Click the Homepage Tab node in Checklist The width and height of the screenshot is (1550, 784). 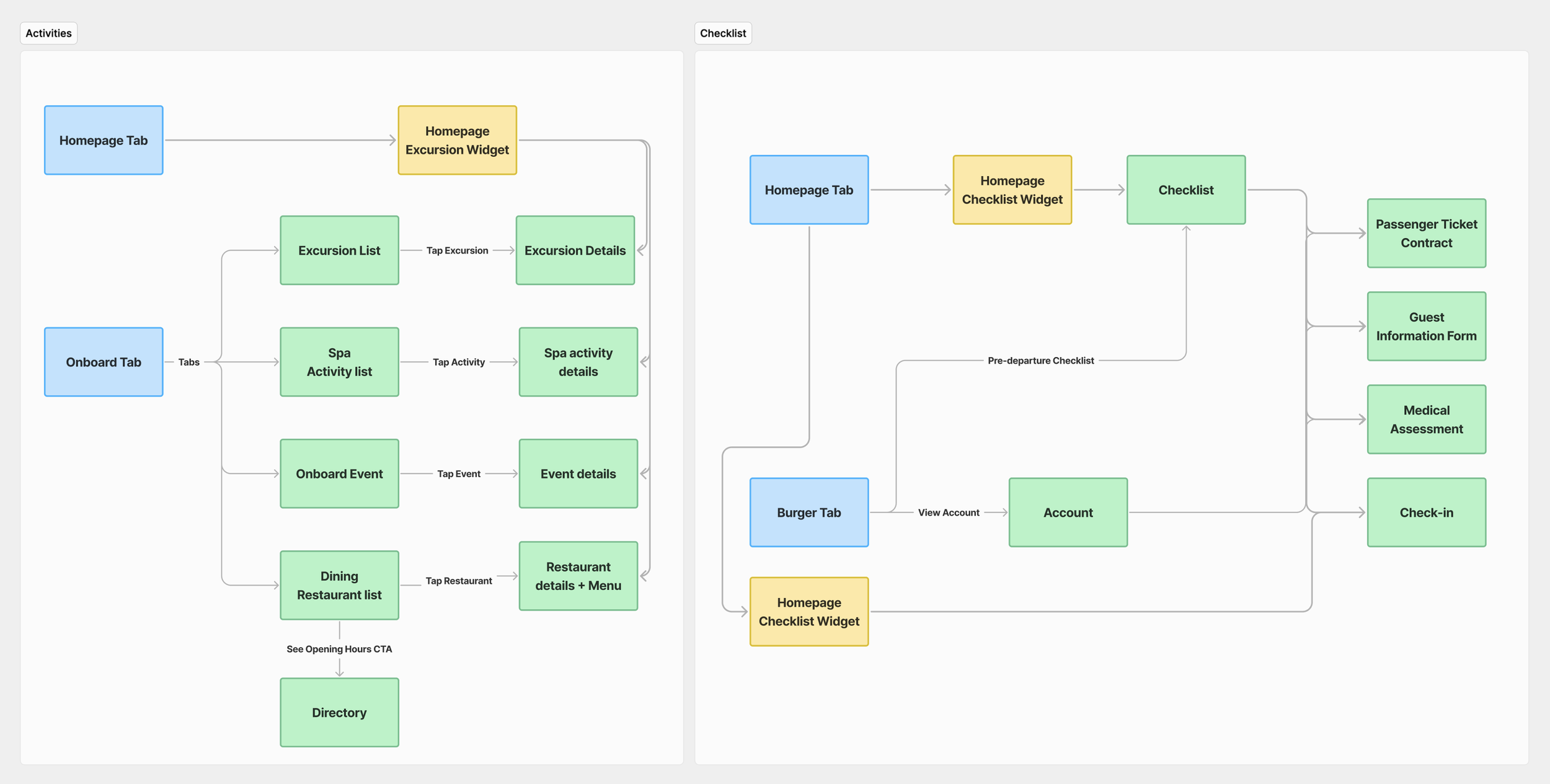(x=809, y=190)
